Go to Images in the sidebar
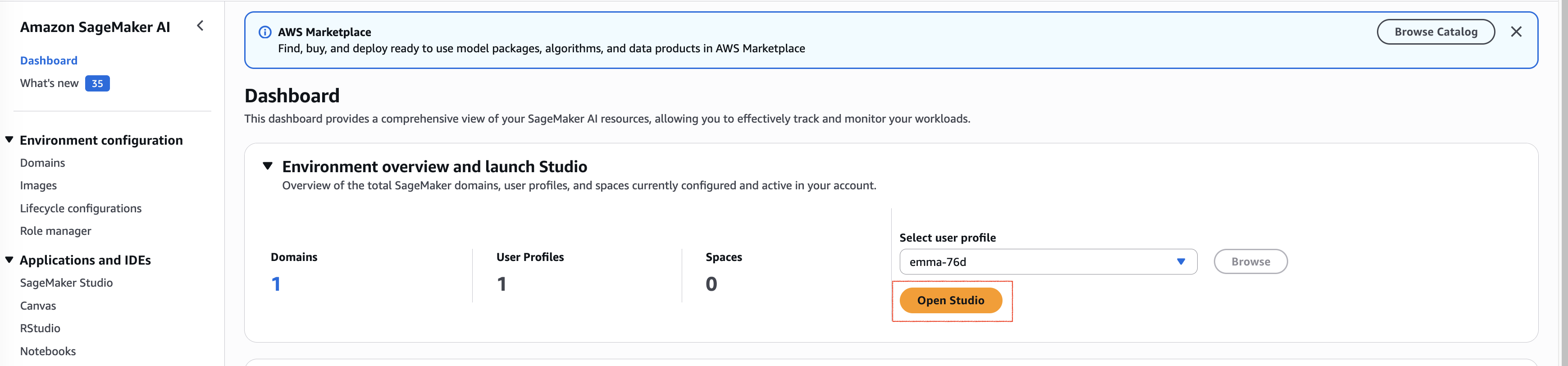 [x=38, y=185]
